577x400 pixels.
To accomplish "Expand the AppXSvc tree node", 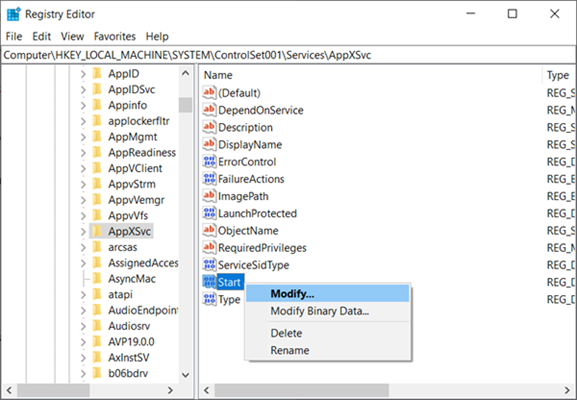I will (83, 231).
